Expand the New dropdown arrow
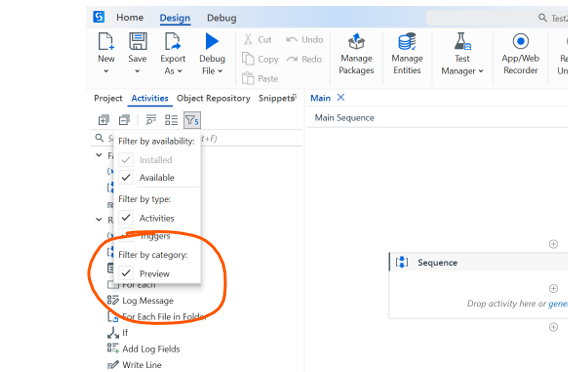Image resolution: width=568 pixels, height=372 pixels. [x=106, y=71]
